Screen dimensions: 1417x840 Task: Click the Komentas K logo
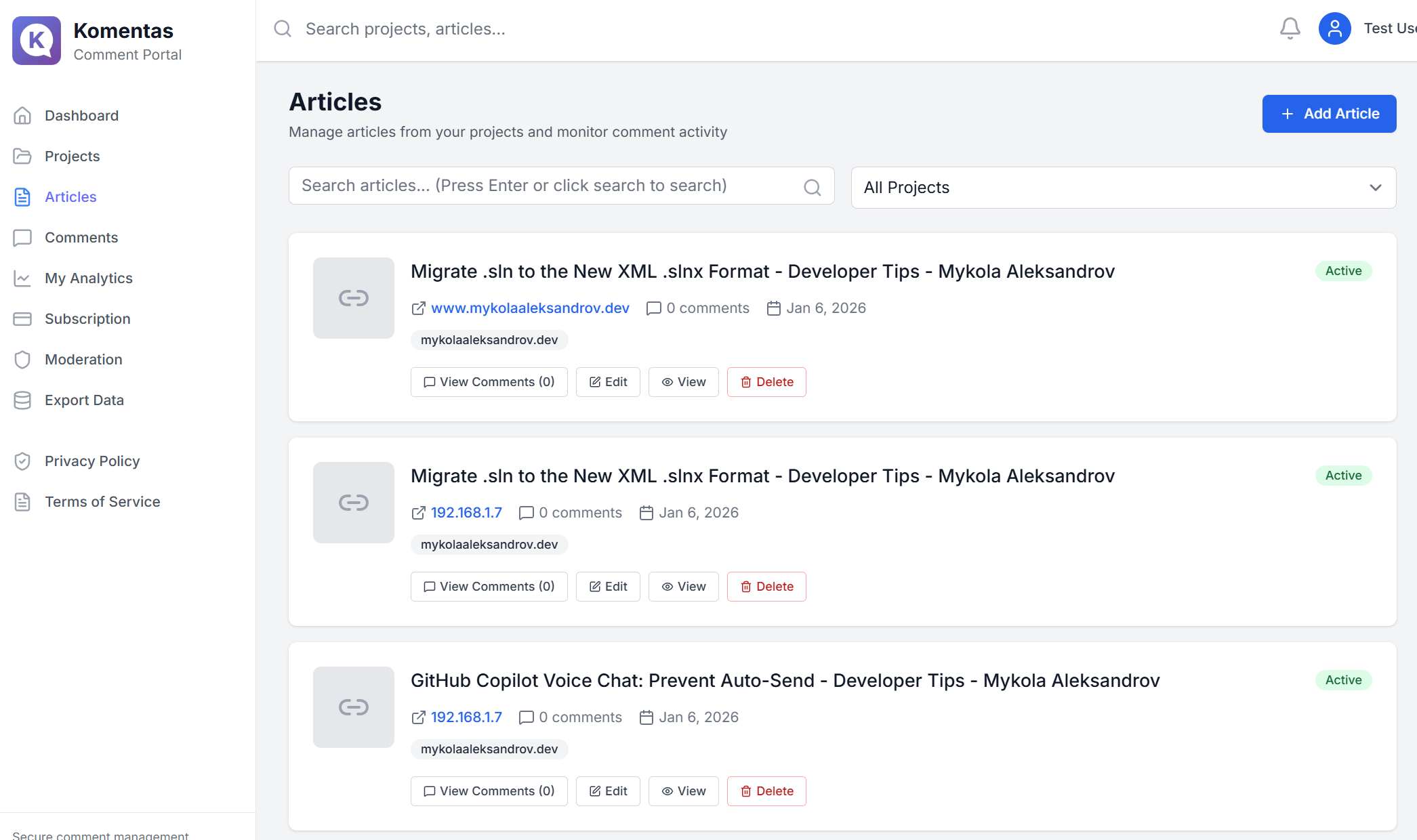(37, 41)
